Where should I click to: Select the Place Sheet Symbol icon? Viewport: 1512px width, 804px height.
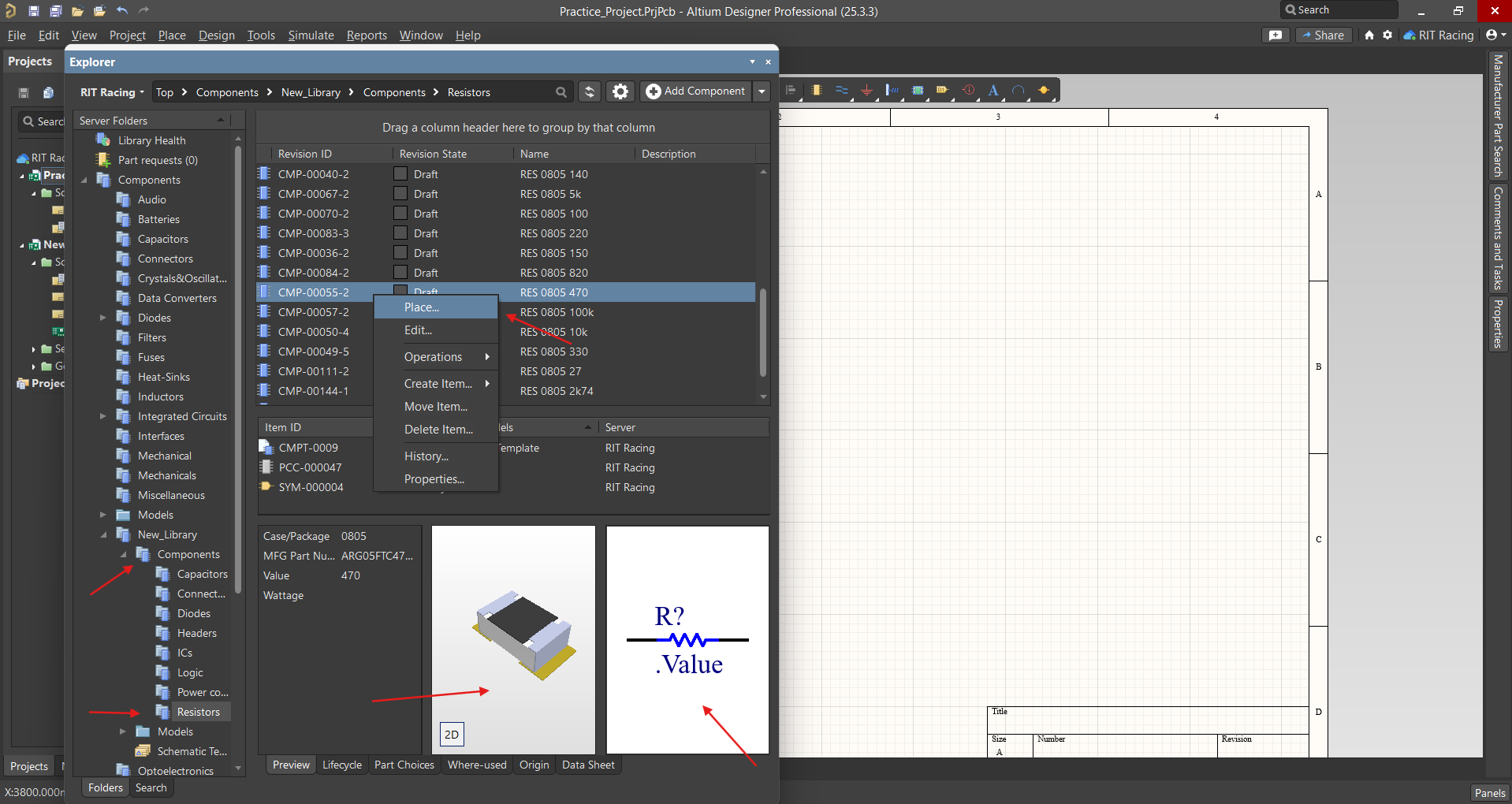(x=918, y=91)
